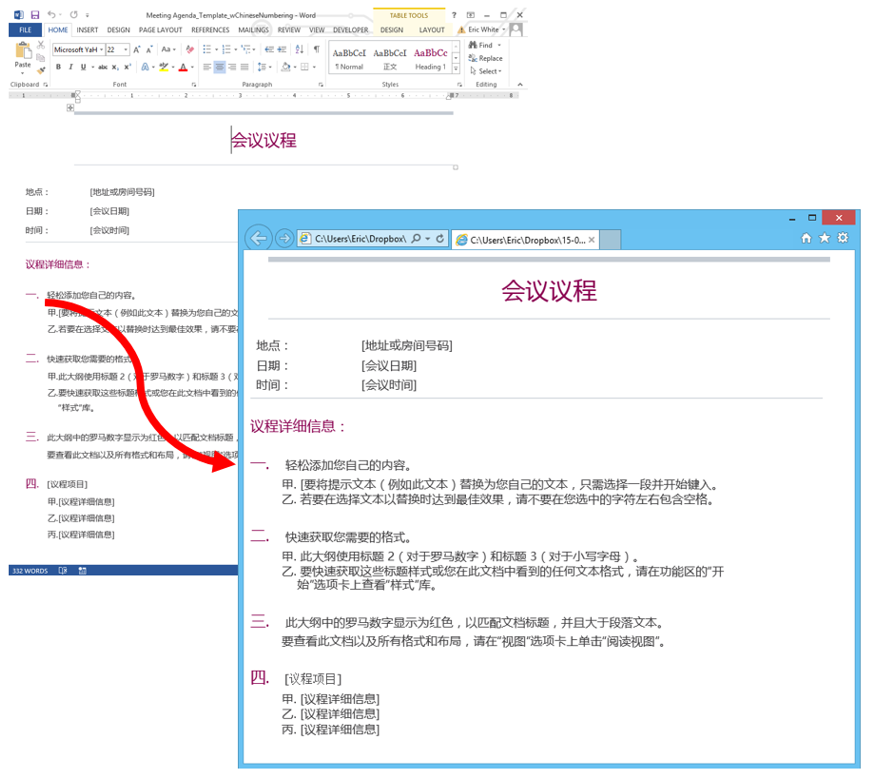Click the Word Help question mark icon
Screen dimensions: 872x778
[454, 15]
